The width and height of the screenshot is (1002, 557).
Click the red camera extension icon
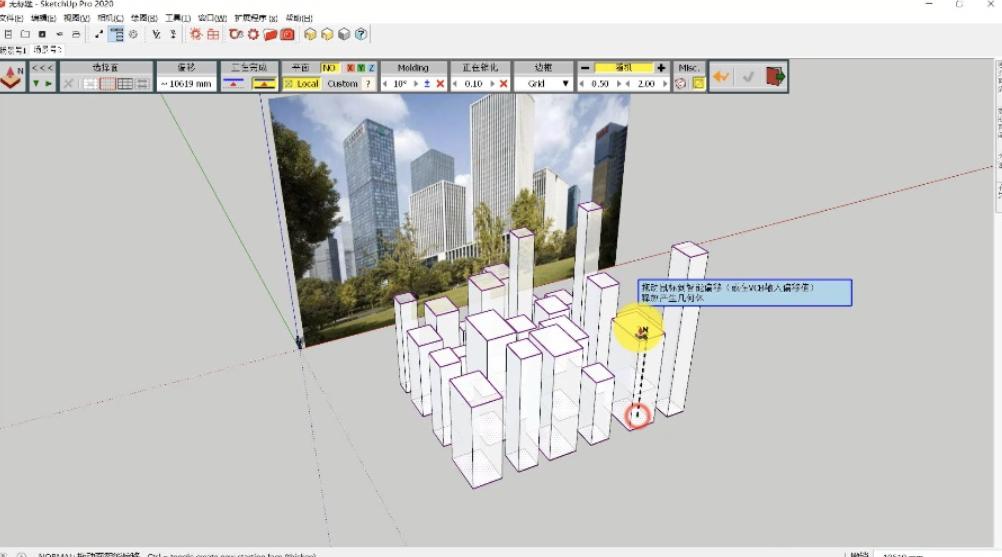pyautogui.click(x=287, y=34)
